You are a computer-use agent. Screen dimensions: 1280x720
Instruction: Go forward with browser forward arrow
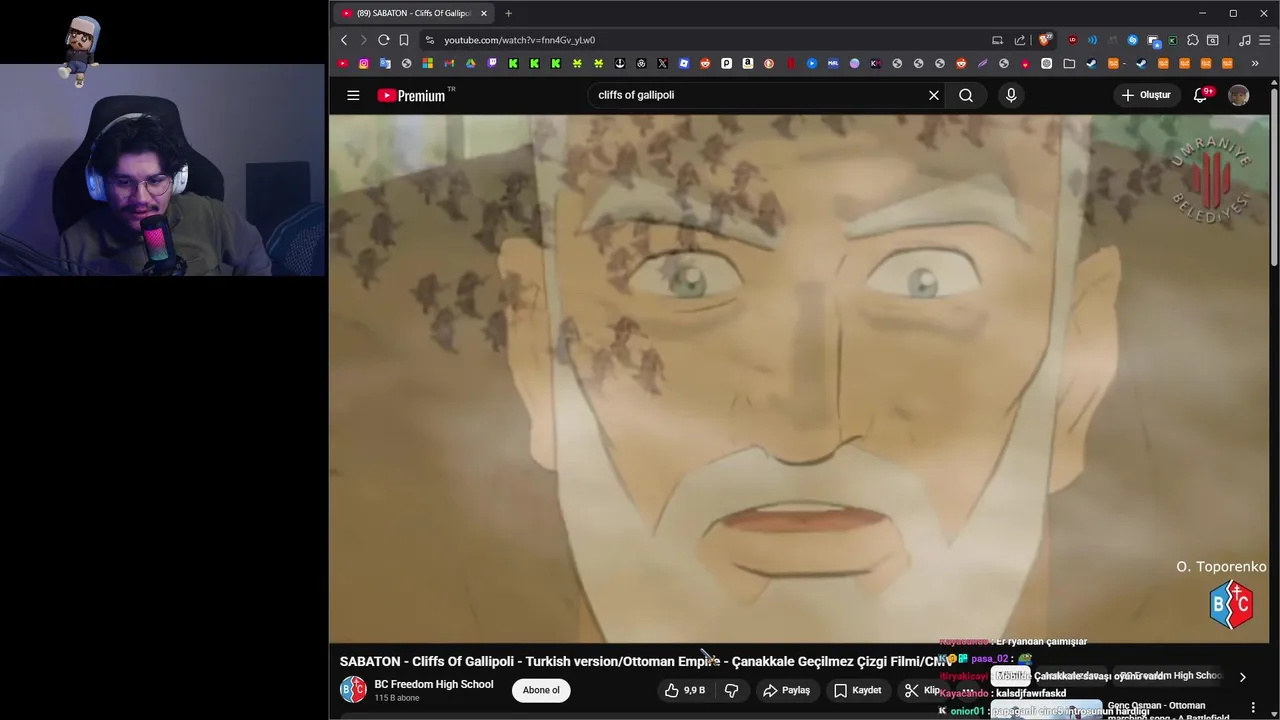coord(363,40)
